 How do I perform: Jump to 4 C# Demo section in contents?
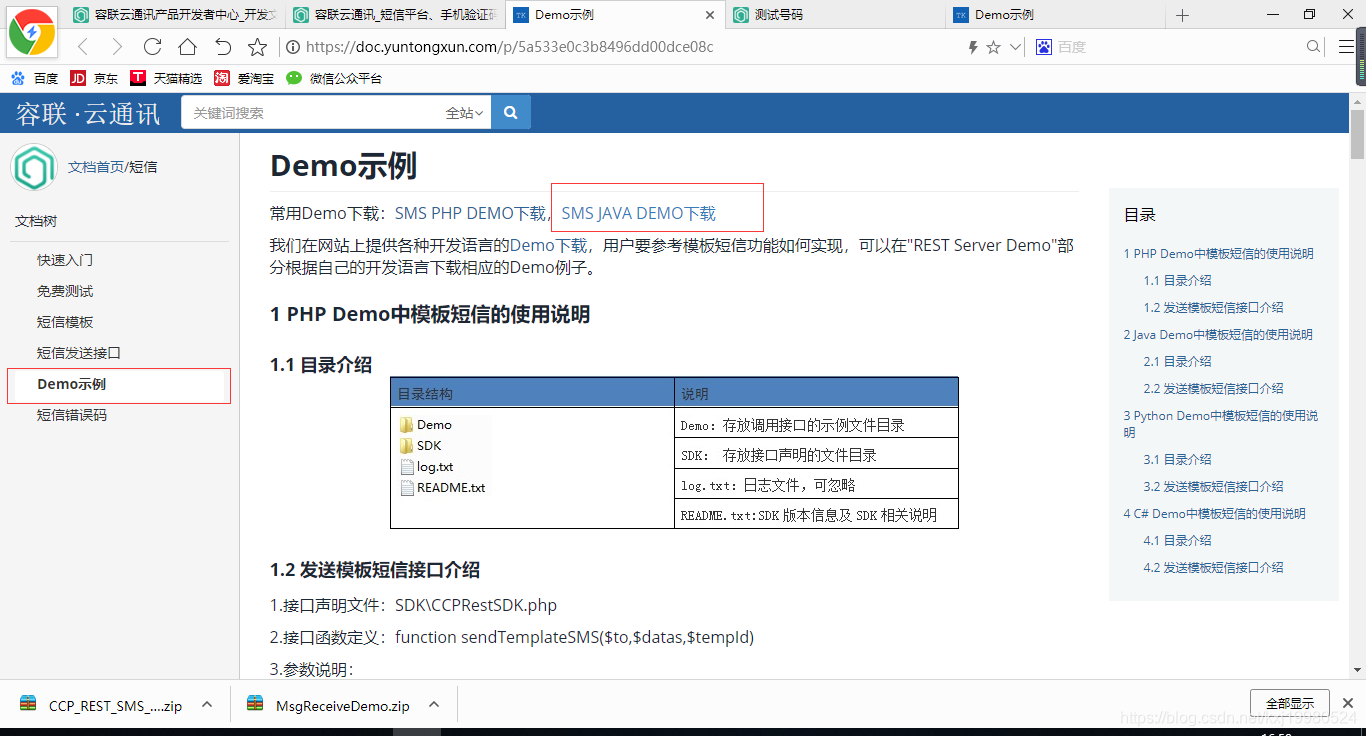click(1214, 514)
